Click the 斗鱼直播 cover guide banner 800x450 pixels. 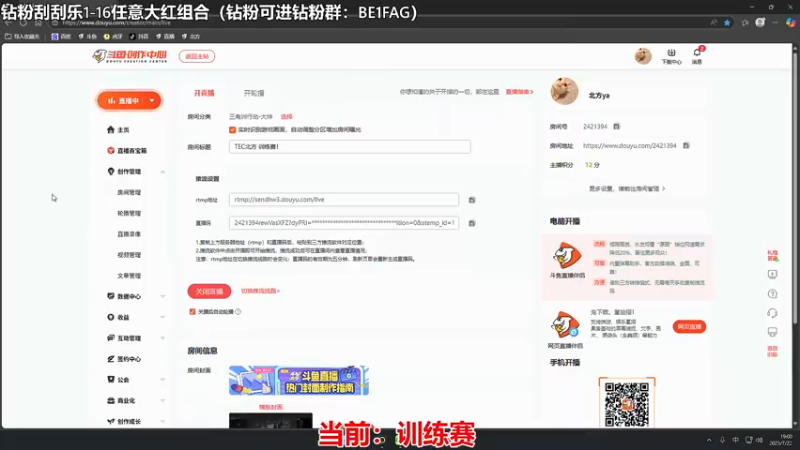[x=299, y=380]
